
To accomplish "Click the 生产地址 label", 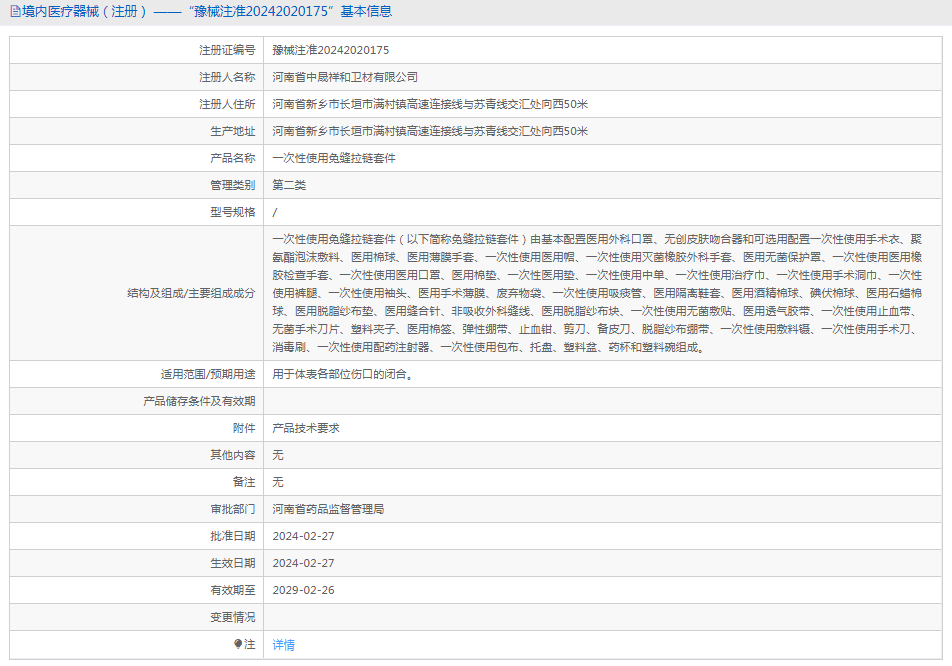I will [233, 131].
